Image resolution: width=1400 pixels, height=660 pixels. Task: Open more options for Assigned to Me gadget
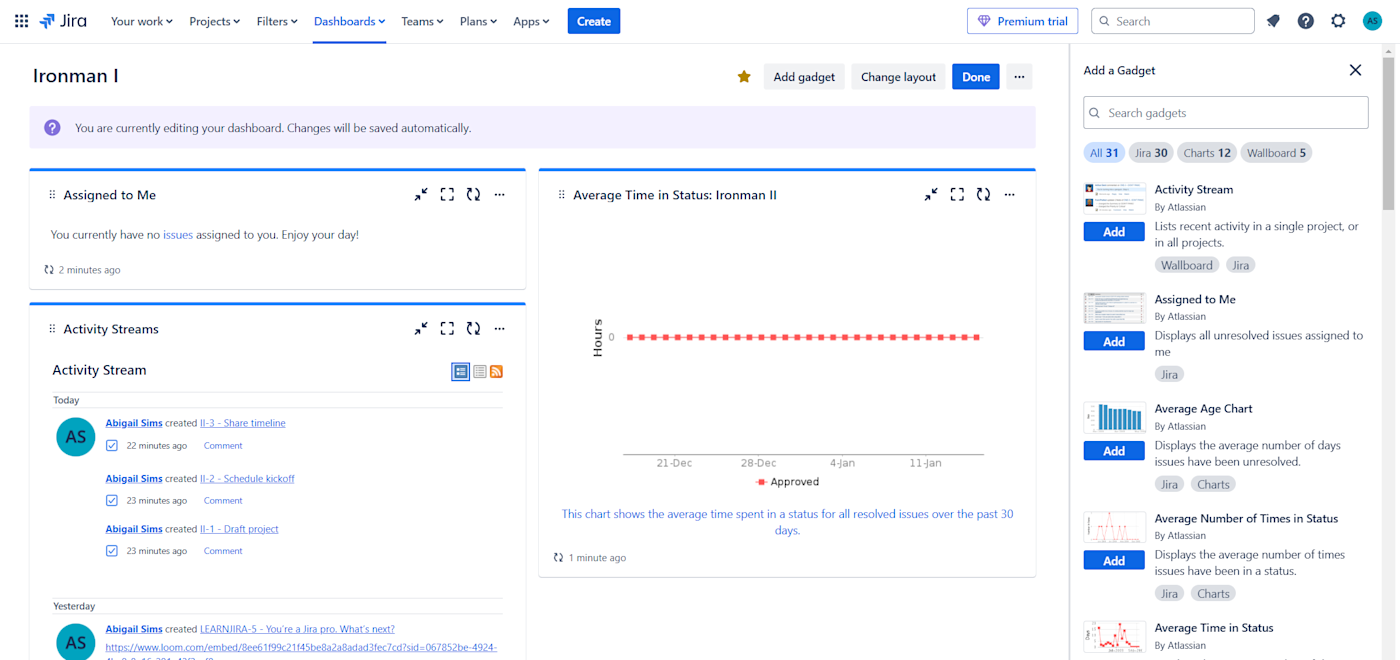click(x=500, y=195)
